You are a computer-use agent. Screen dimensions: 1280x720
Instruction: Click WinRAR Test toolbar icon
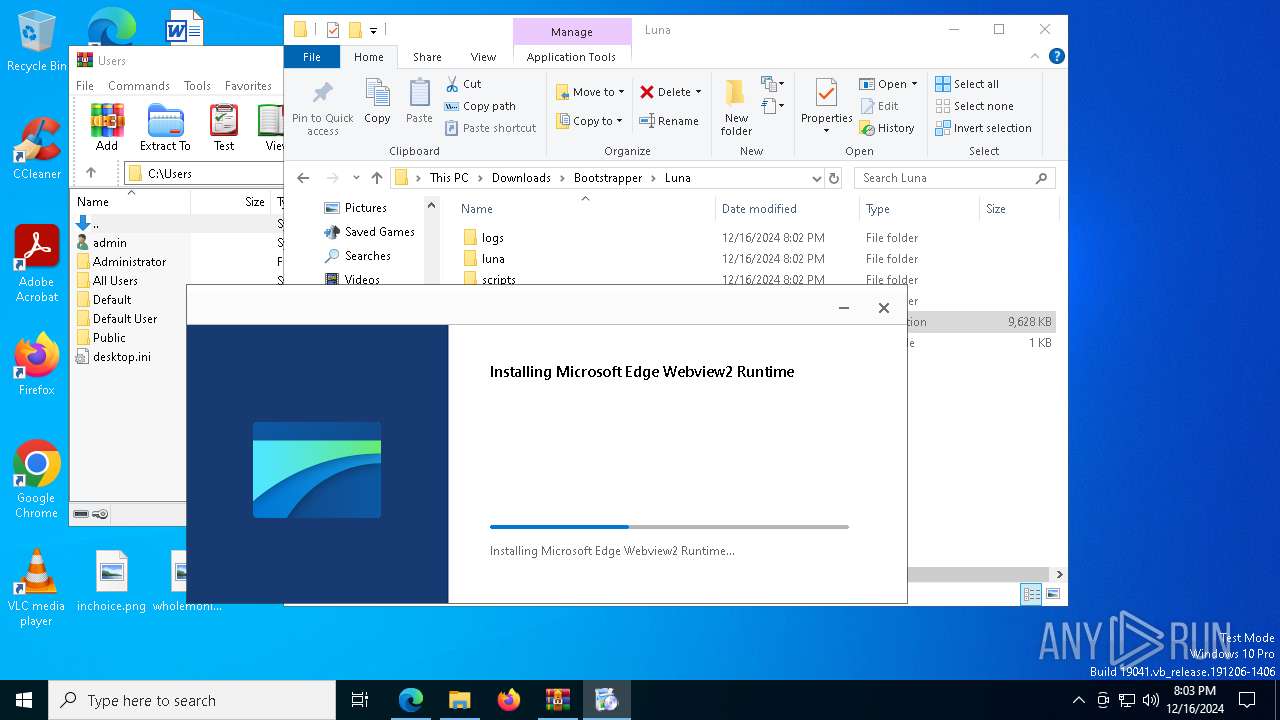coord(224,128)
